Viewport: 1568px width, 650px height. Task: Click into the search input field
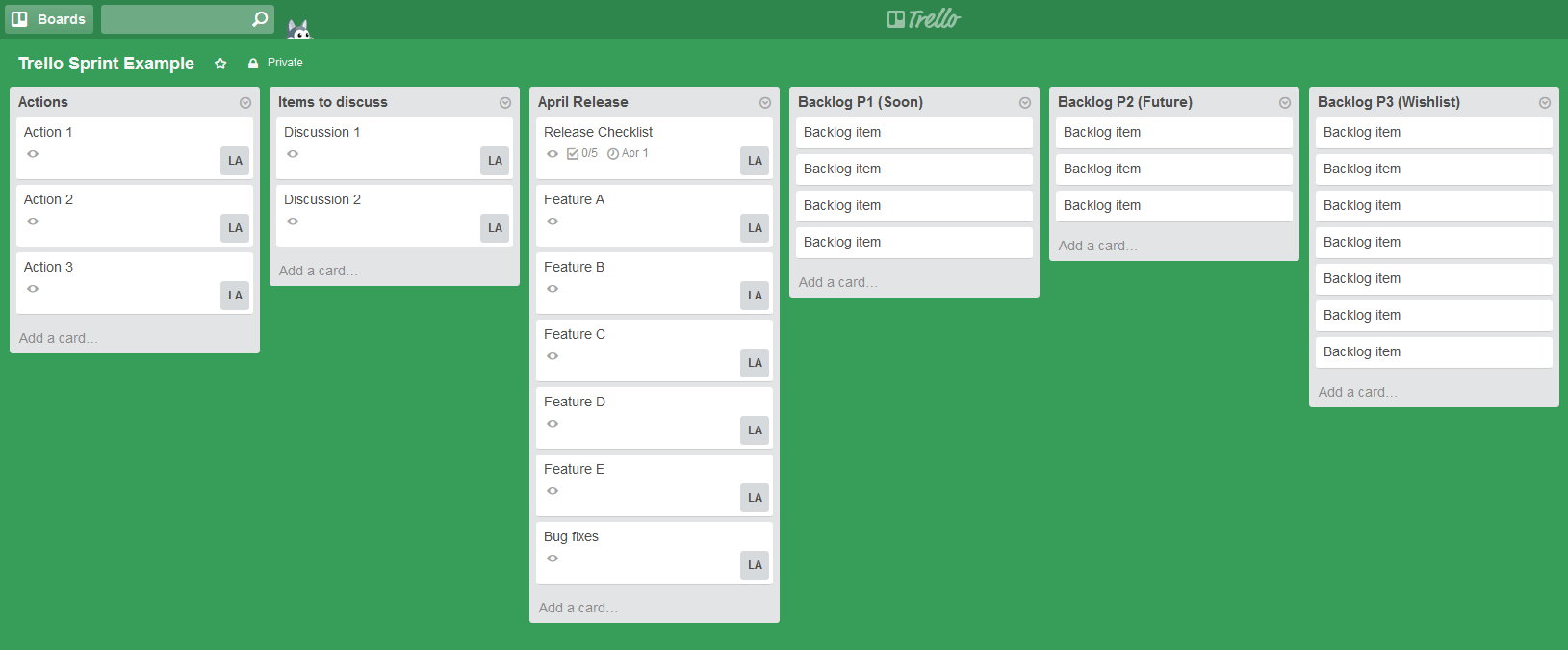(173, 19)
